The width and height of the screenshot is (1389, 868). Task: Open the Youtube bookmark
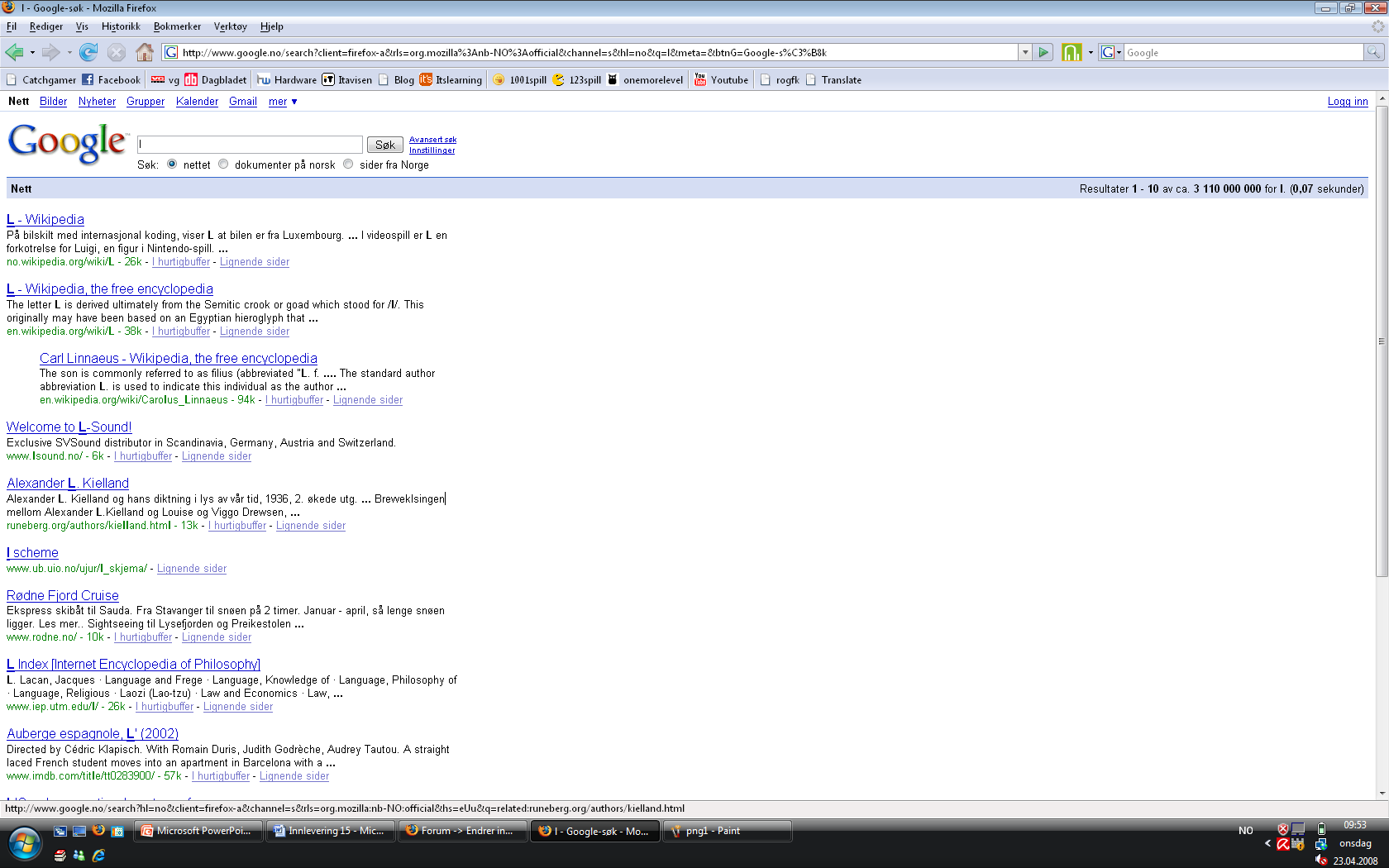click(x=721, y=80)
